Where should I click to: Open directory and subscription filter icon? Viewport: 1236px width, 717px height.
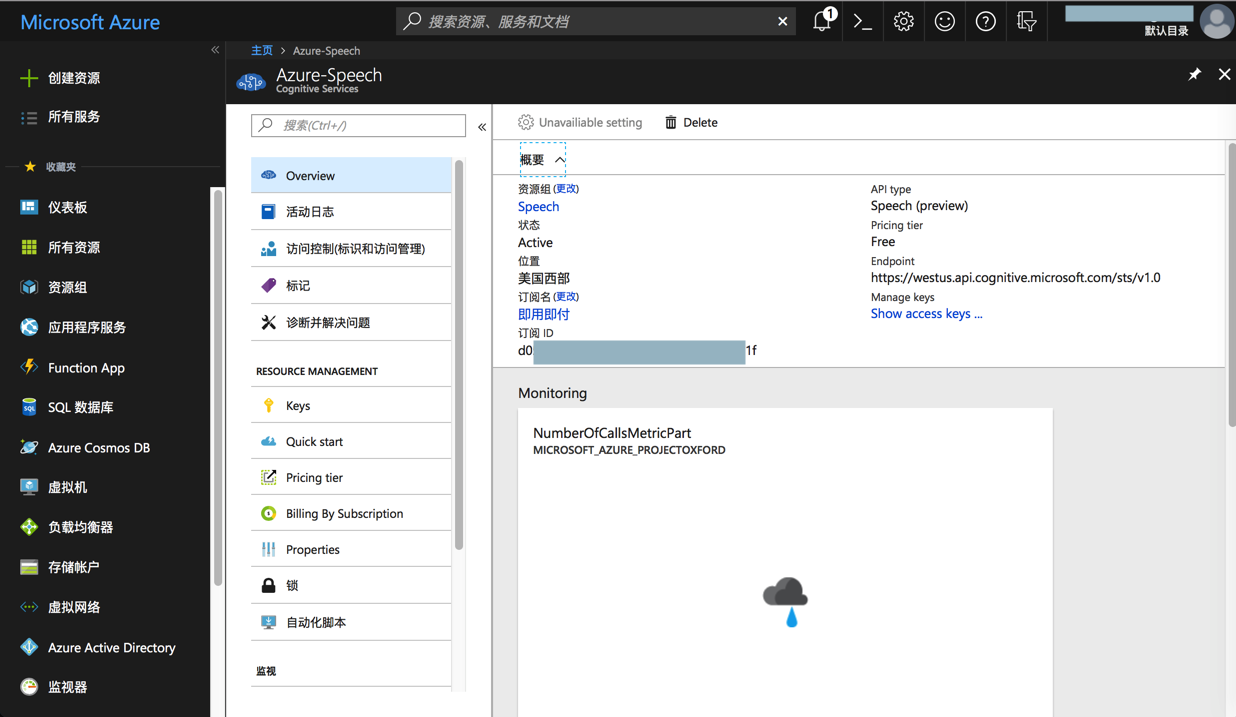(1026, 21)
